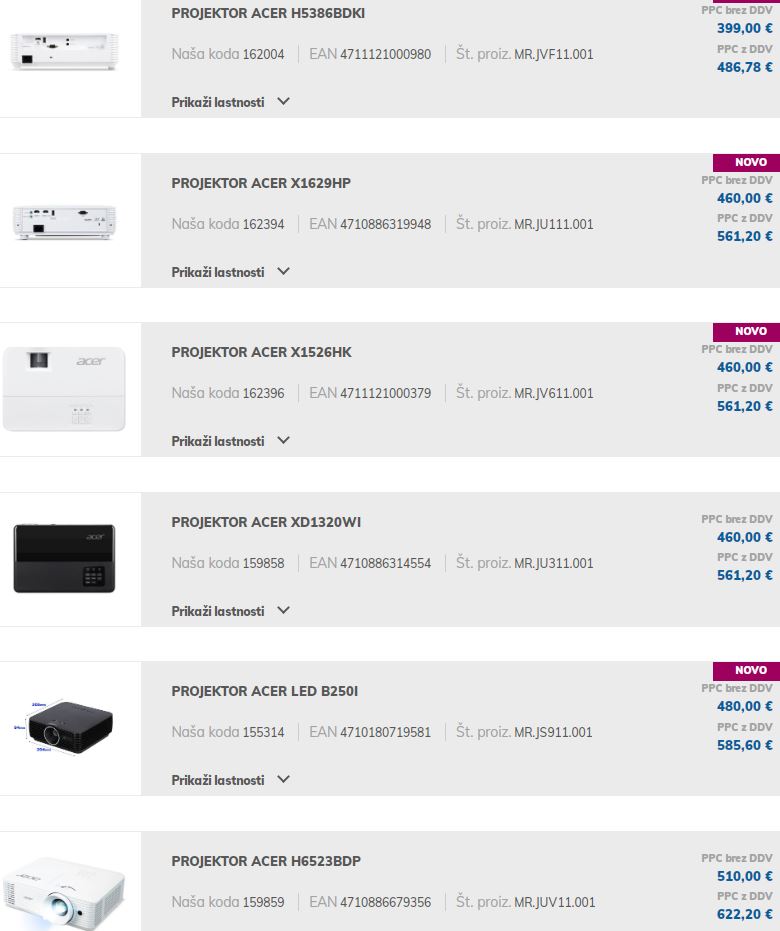
Task: Expand properties for Acer H5386BDKI
Action: point(230,102)
